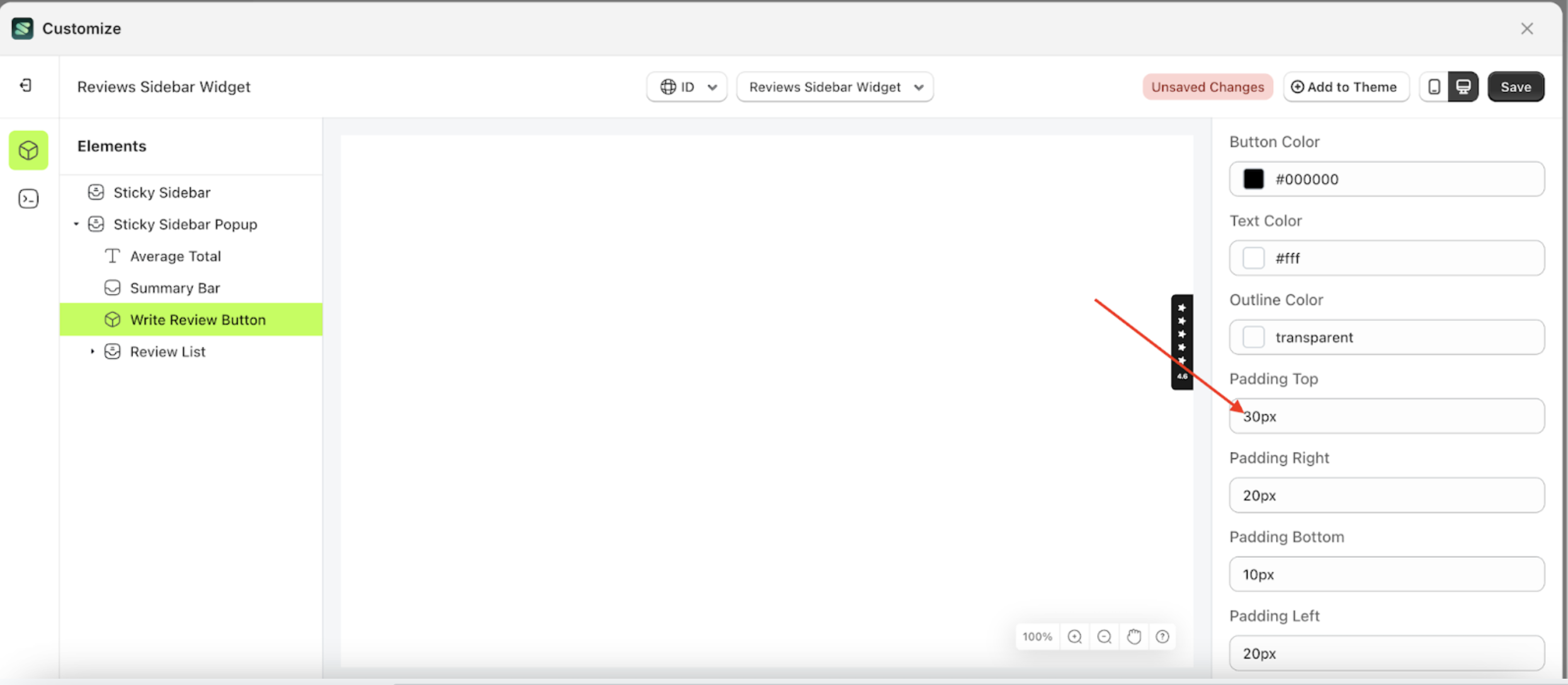
Task: Zoom in using the magnifier plus icon
Action: pos(1074,637)
